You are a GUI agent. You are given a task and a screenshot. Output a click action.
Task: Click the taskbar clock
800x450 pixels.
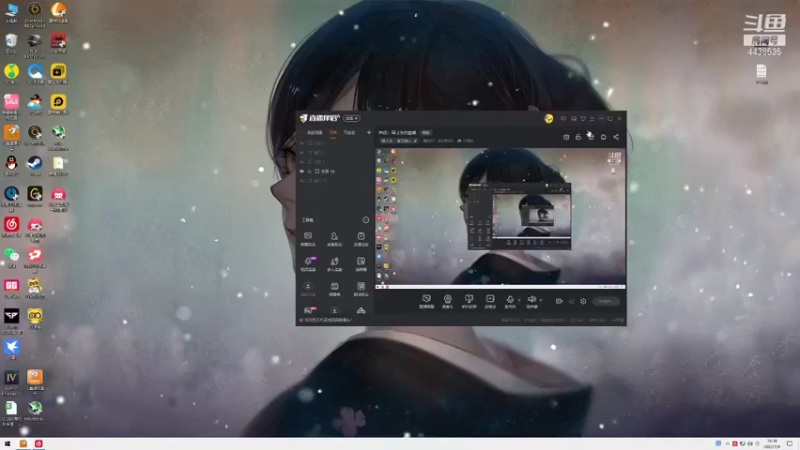[x=772, y=444]
